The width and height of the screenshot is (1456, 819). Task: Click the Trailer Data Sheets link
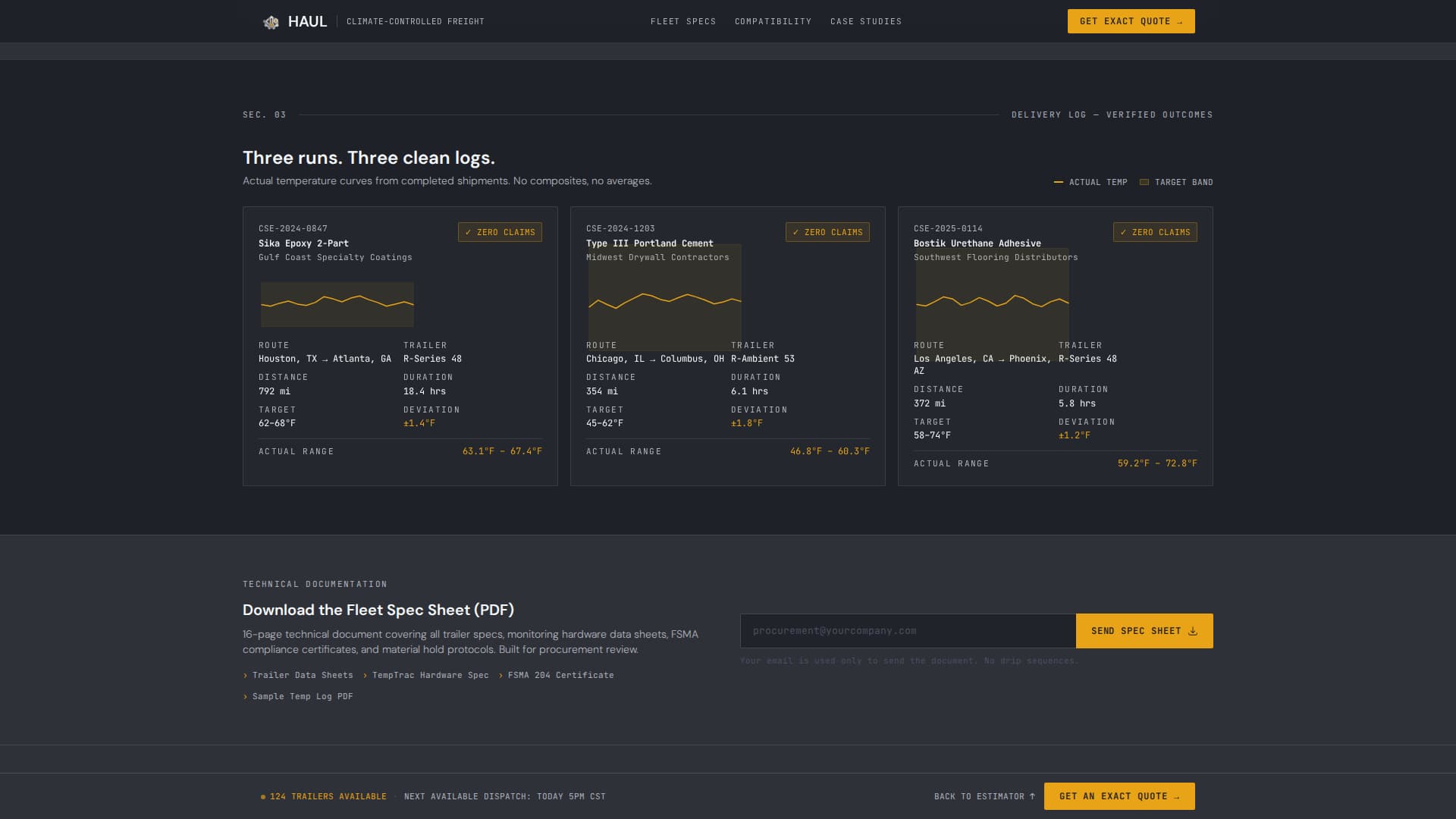click(x=303, y=675)
